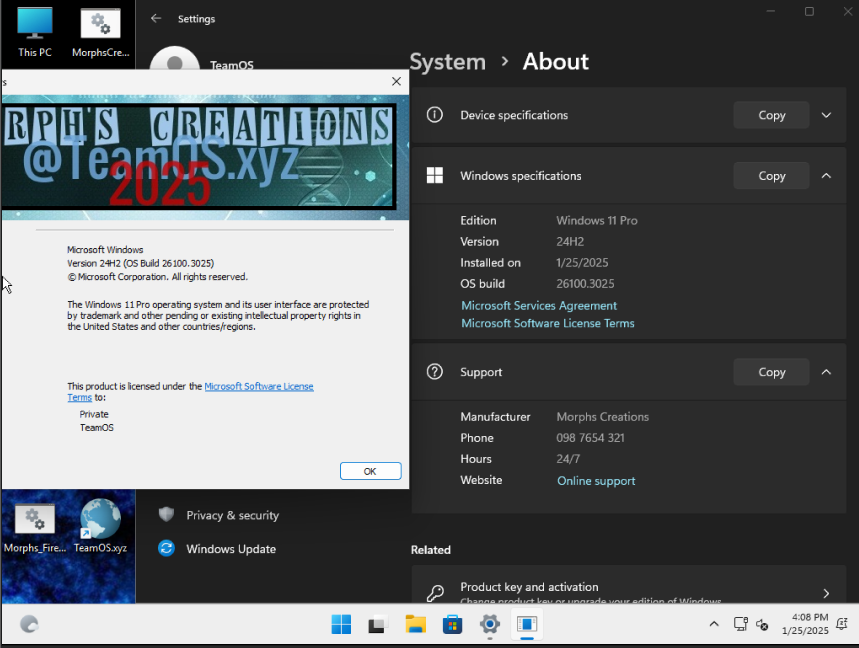Click the About page title
Screen dimensions: 859x648
click(x=556, y=62)
